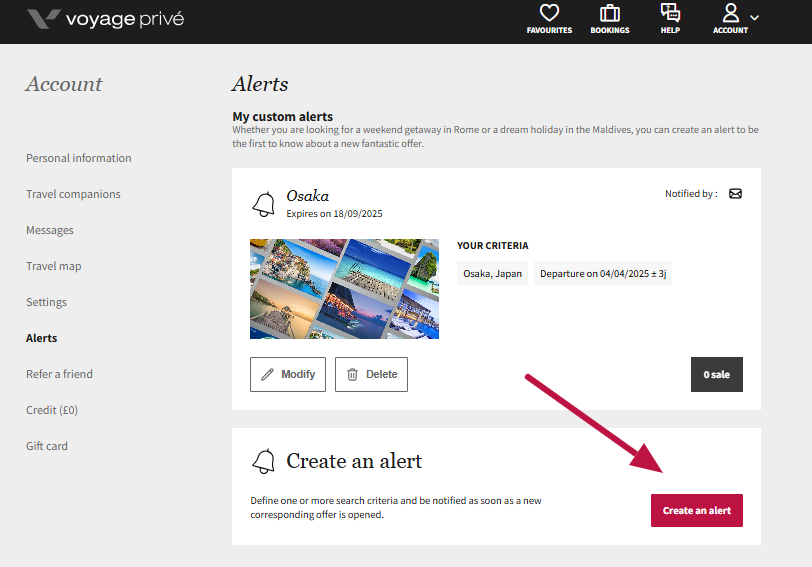Click the Osaka alert title

[308, 196]
